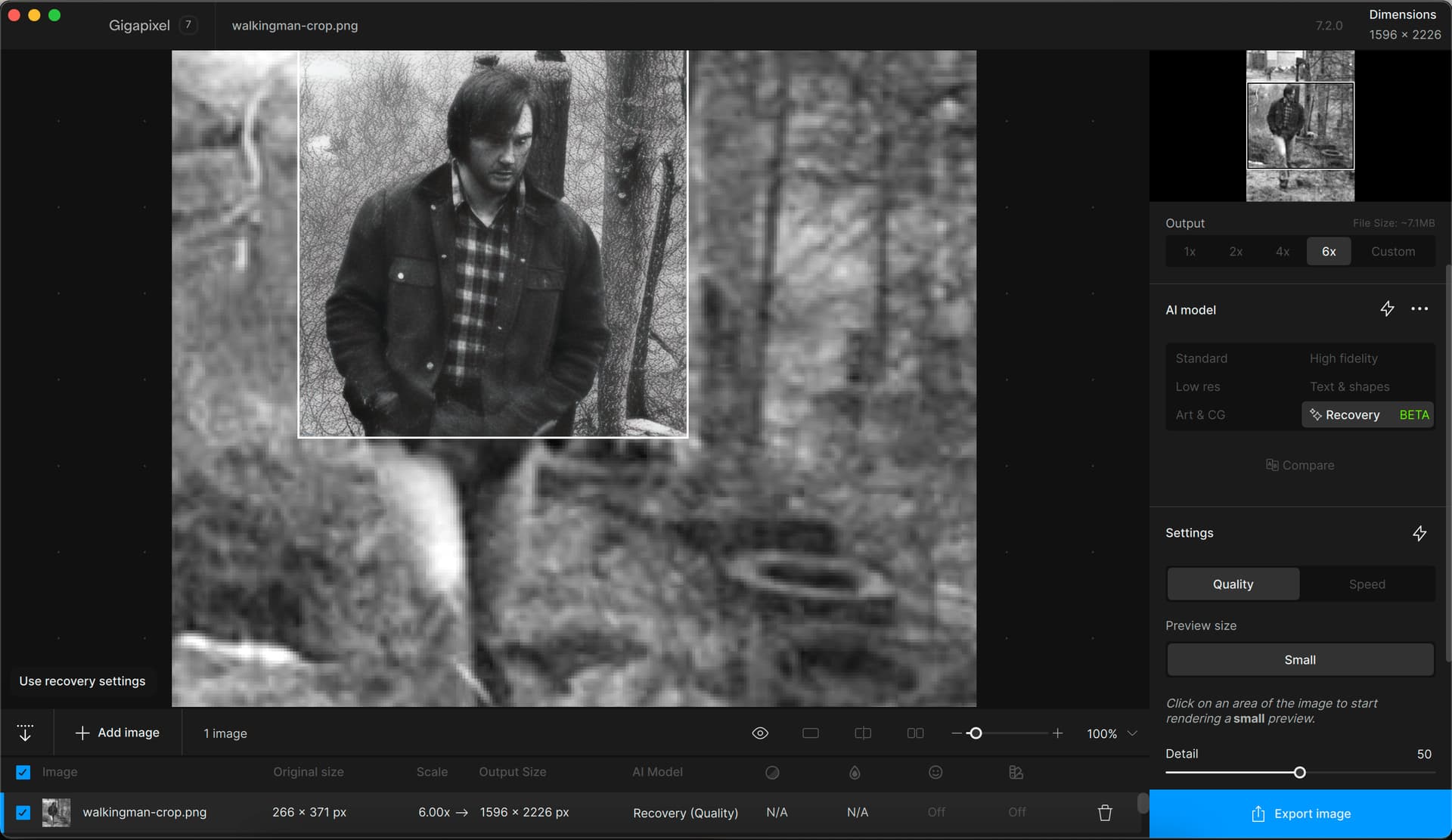This screenshot has width=1452, height=840.
Task: Click the Add image button
Action: [117, 733]
